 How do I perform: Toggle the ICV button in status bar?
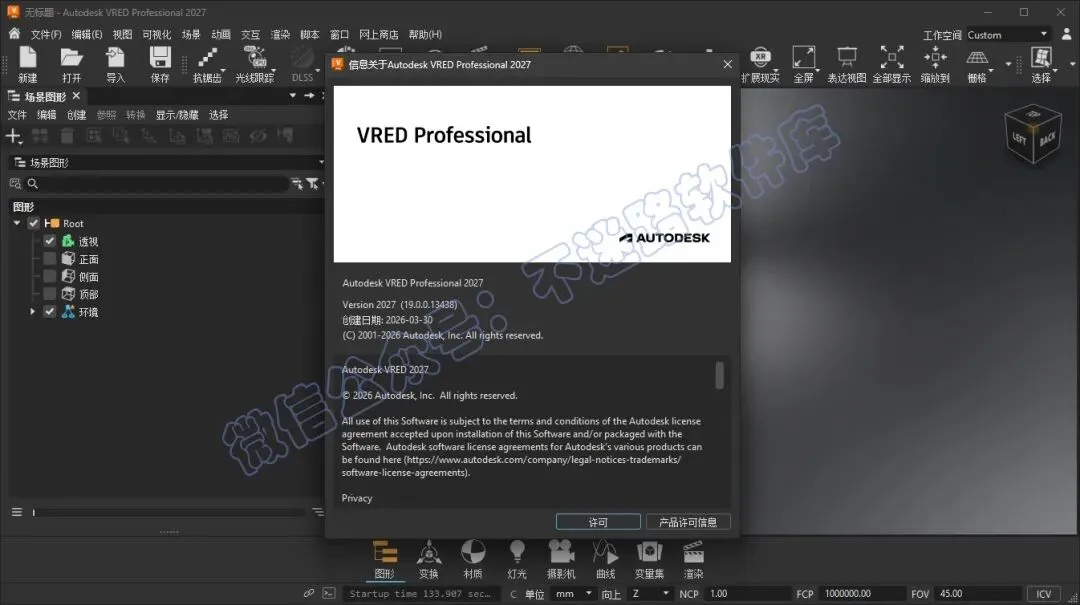1043,594
